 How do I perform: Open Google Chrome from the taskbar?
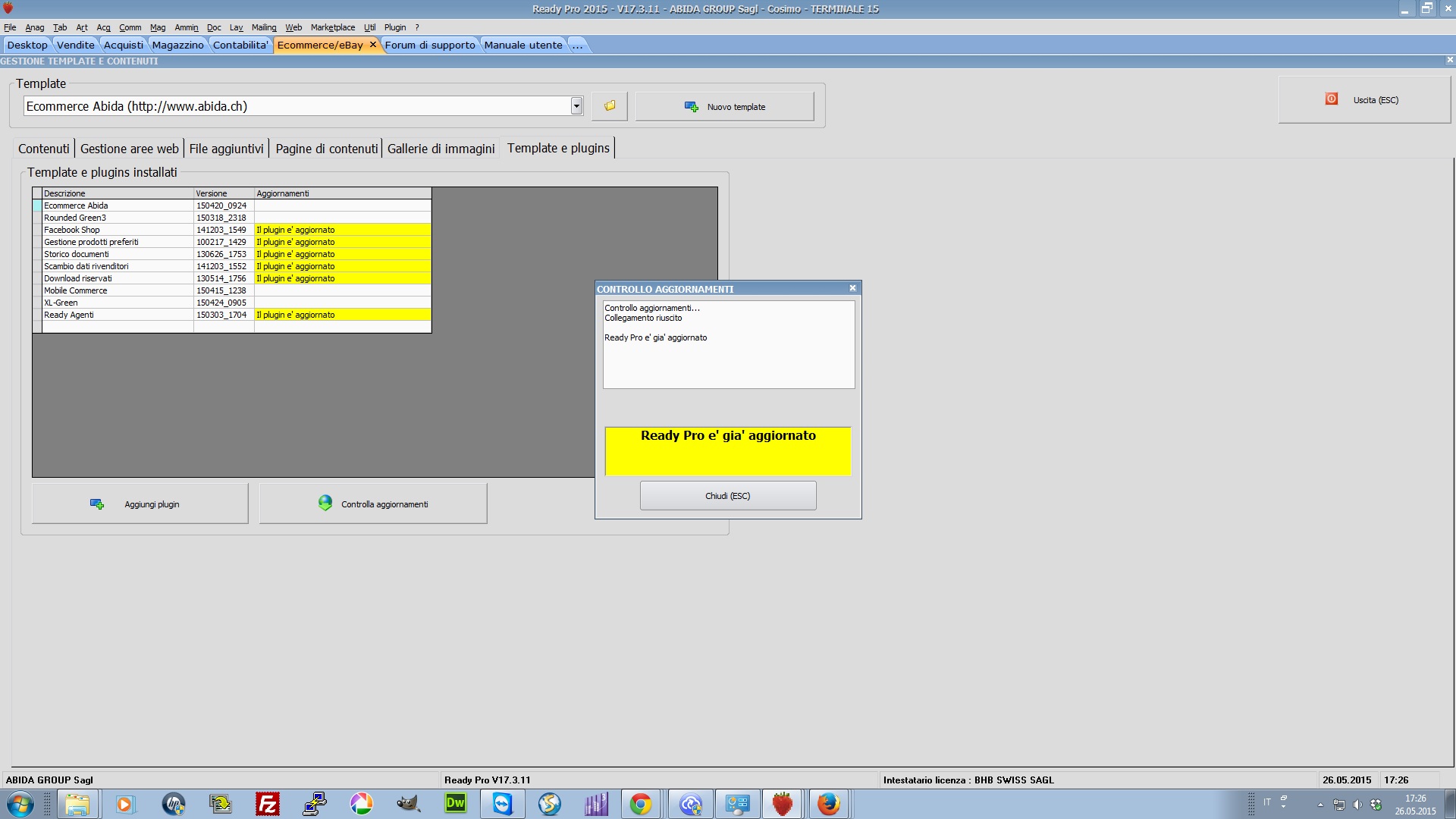641,804
